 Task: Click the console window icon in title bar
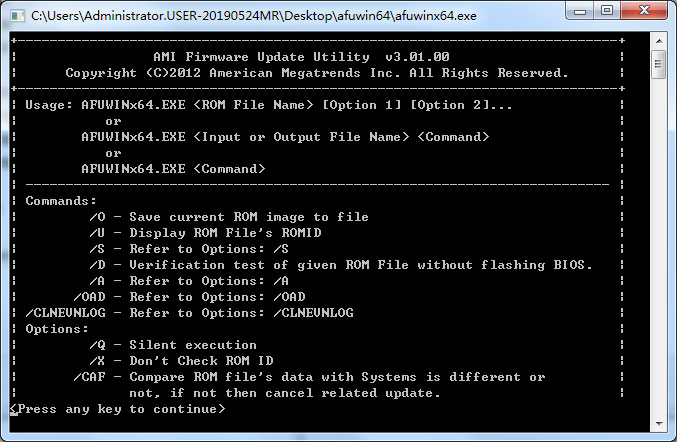(x=17, y=15)
